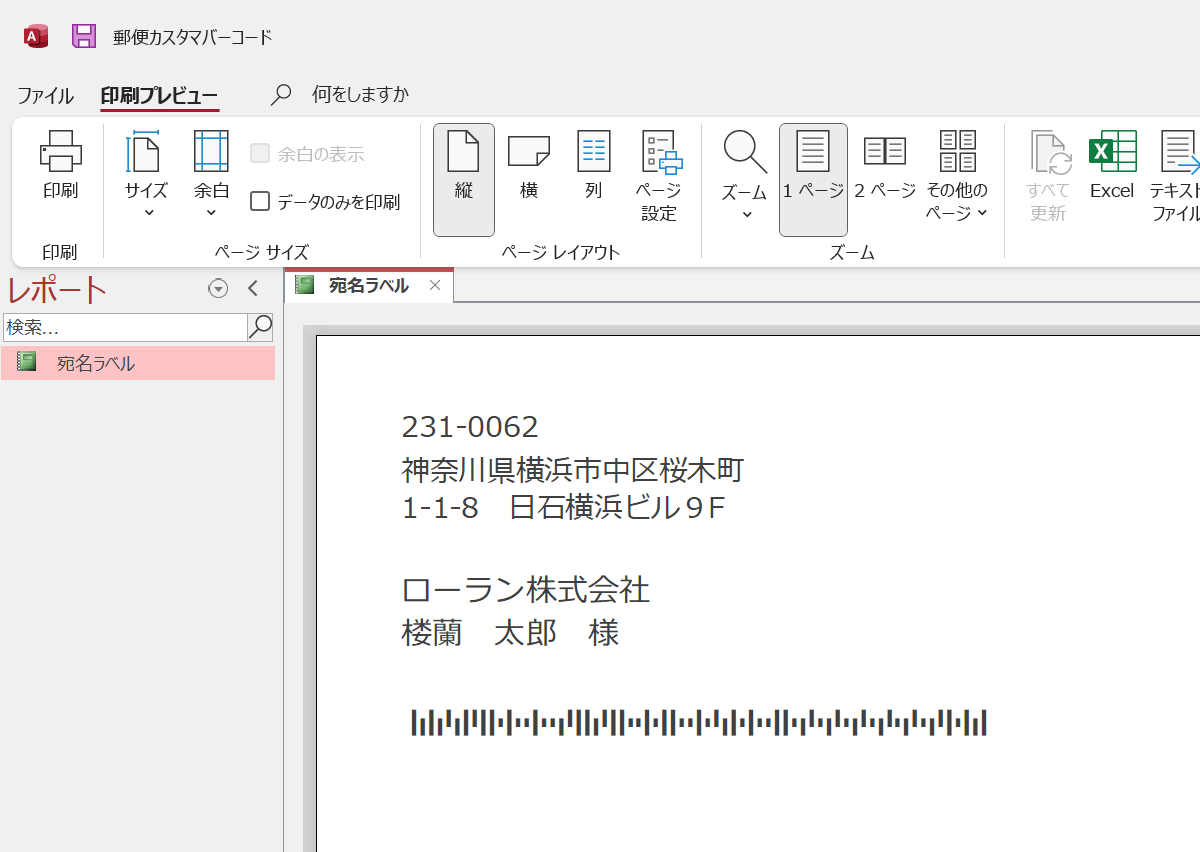The height and width of the screenshot is (852, 1200).
Task: Click the 検索 search field
Action: [x=120, y=327]
